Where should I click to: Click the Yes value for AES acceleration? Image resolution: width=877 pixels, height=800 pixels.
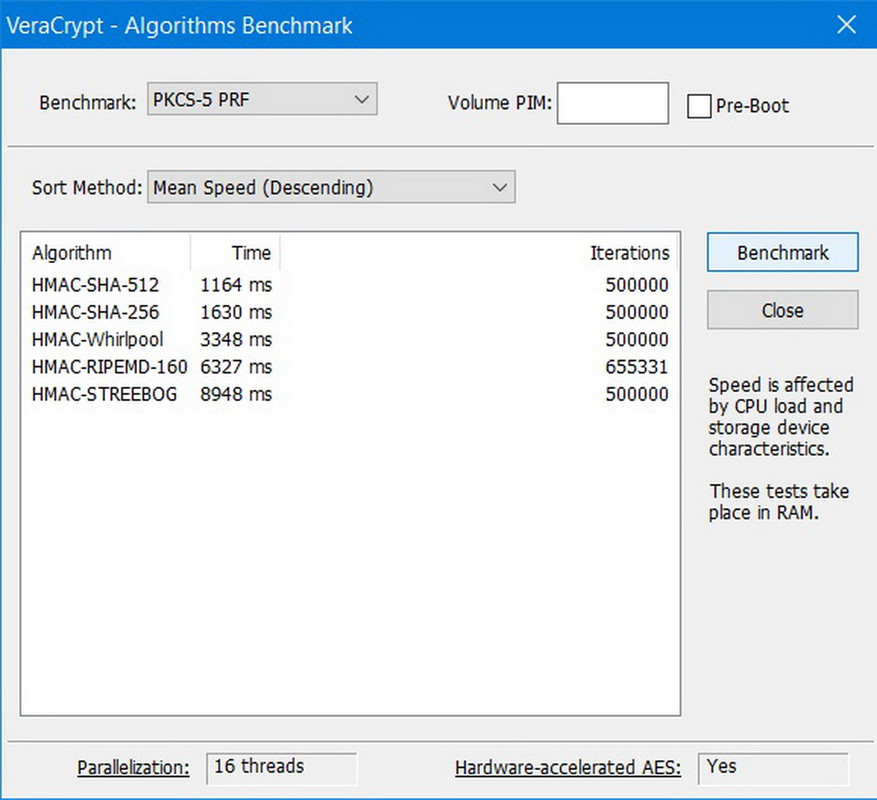(x=773, y=768)
